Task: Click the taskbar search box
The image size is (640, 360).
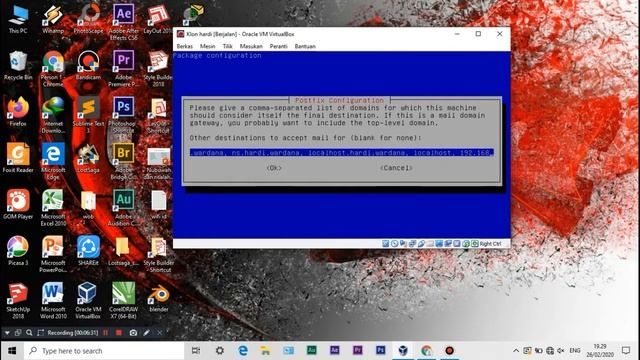Action: tap(104, 351)
